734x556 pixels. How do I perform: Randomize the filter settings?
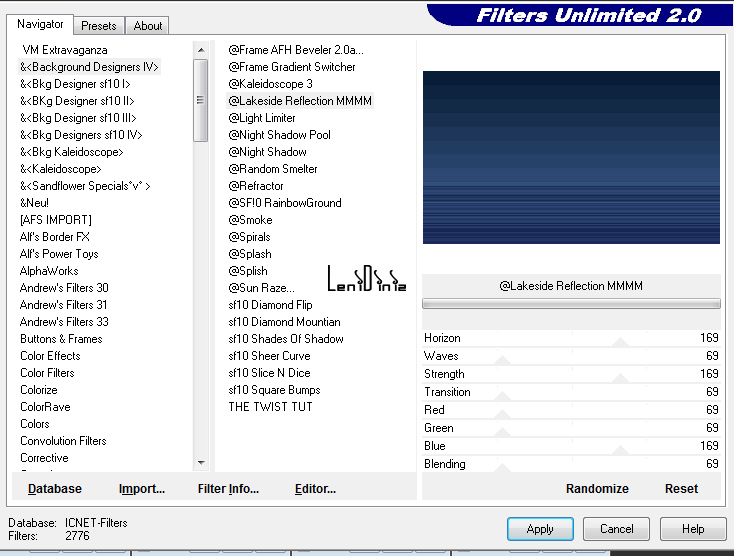click(x=597, y=489)
